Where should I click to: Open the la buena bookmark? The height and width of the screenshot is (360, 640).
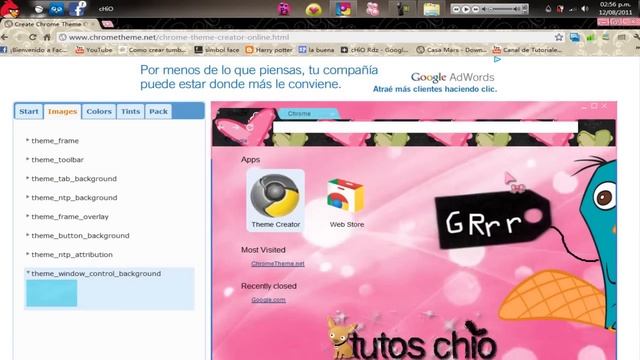click(316, 50)
